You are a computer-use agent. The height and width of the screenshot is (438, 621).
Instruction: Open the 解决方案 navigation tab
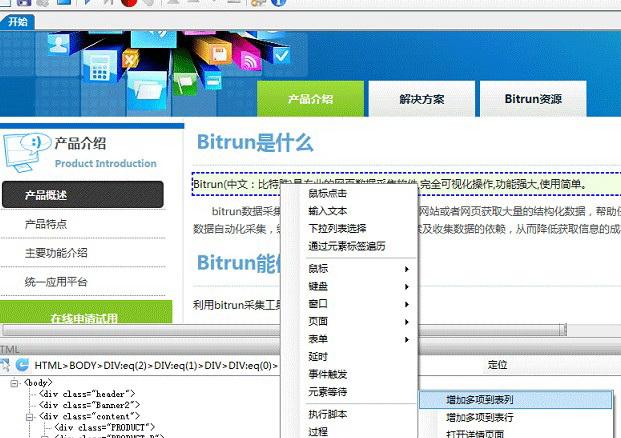[x=422, y=99]
